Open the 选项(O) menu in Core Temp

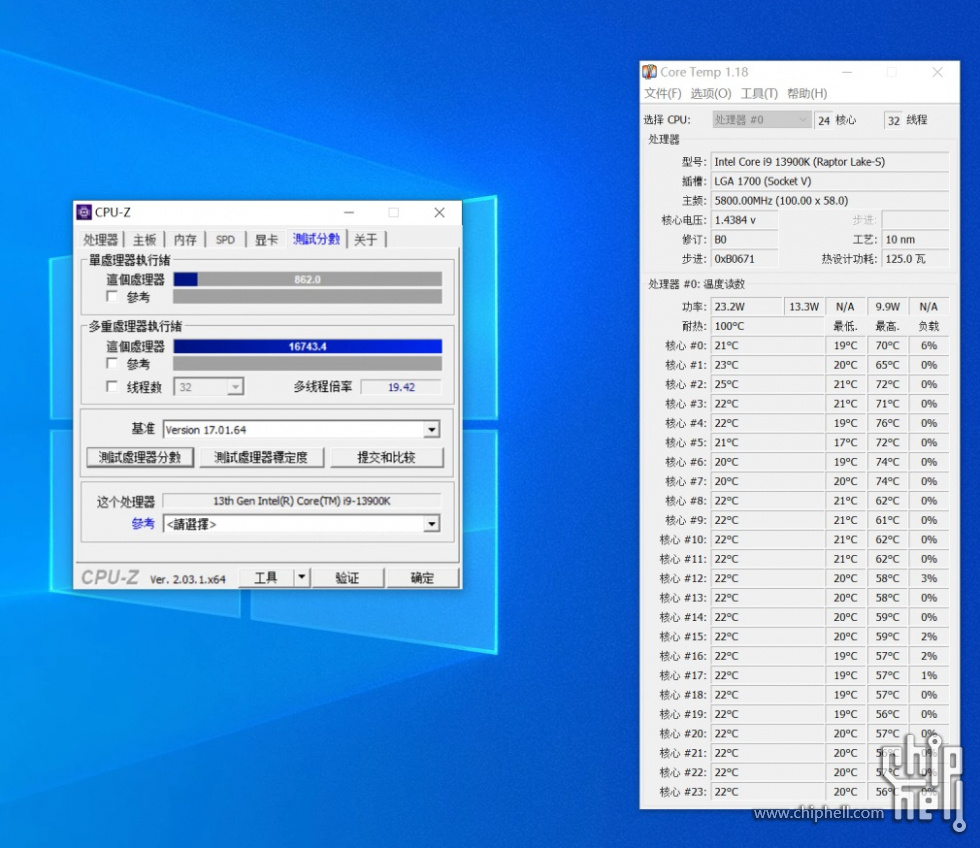pyautogui.click(x=711, y=94)
